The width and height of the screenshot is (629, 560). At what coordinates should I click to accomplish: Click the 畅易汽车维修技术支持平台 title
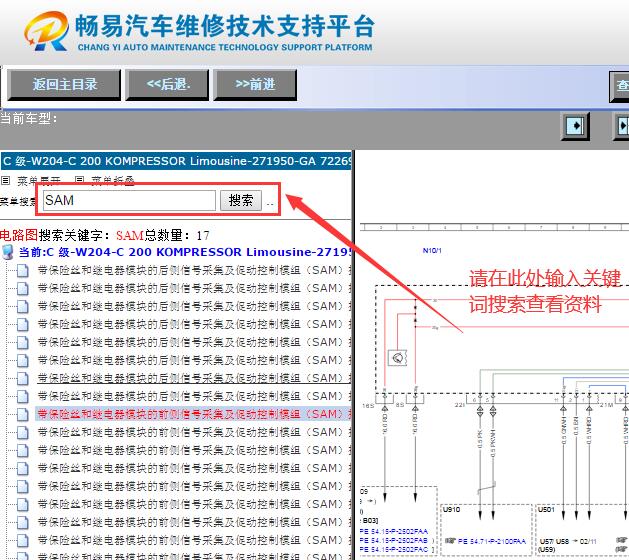click(x=225, y=25)
